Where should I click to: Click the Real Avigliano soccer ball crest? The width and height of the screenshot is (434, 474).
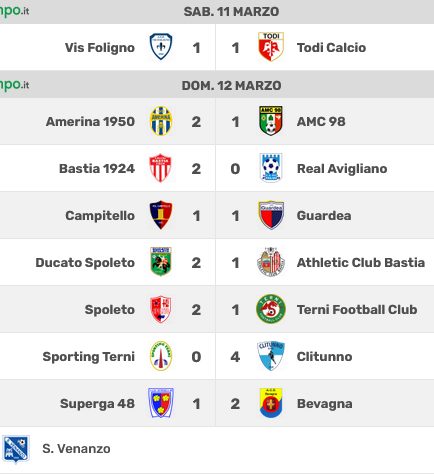[x=271, y=168]
